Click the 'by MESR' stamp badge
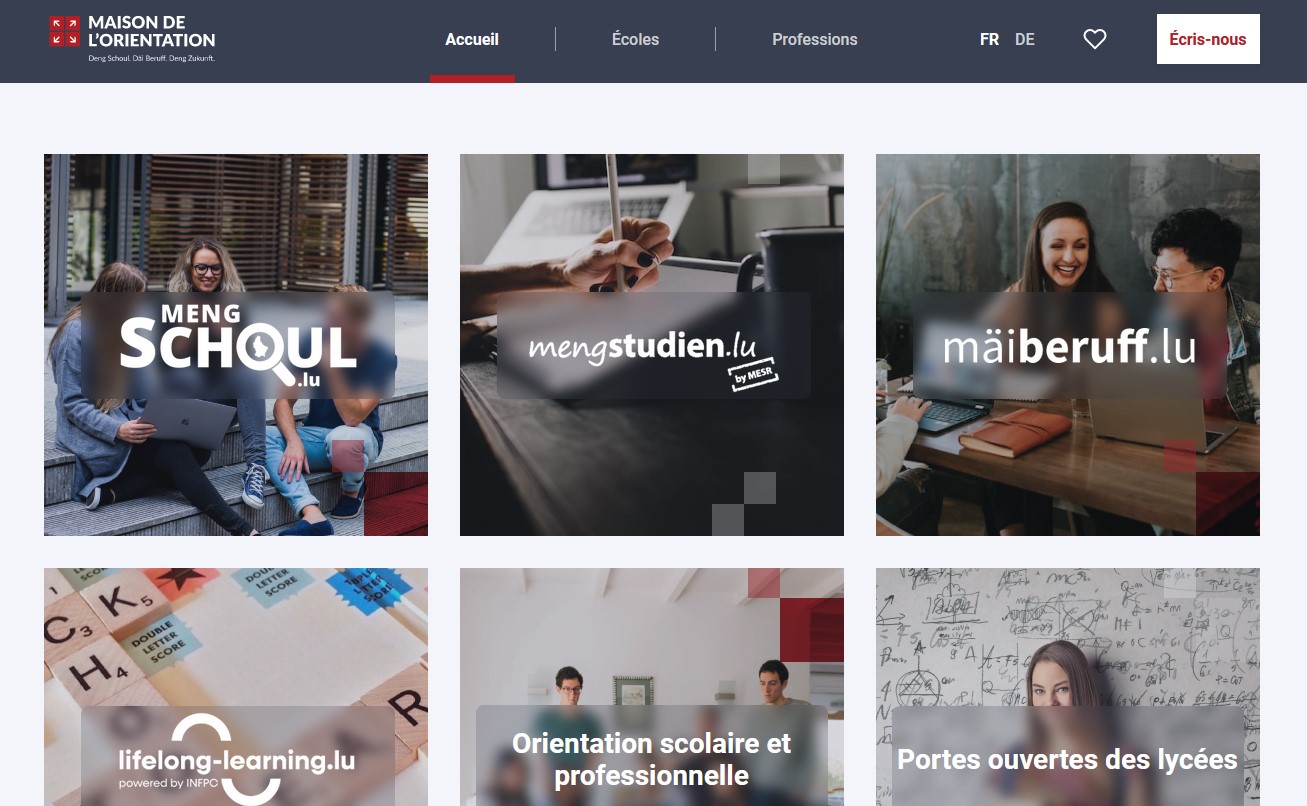1307x806 pixels. pos(755,376)
